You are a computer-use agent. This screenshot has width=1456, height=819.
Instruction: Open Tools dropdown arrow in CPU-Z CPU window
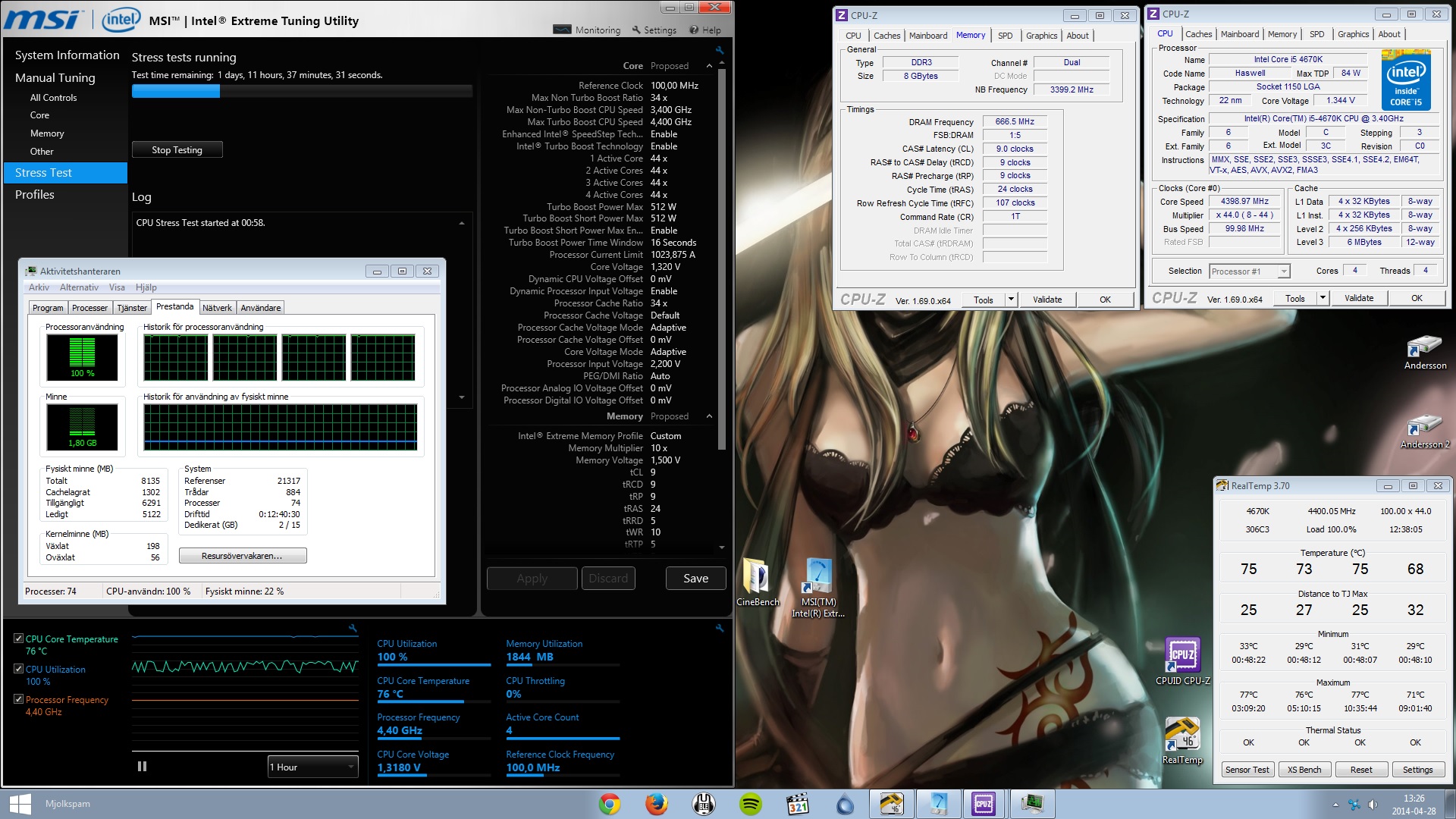[1323, 298]
